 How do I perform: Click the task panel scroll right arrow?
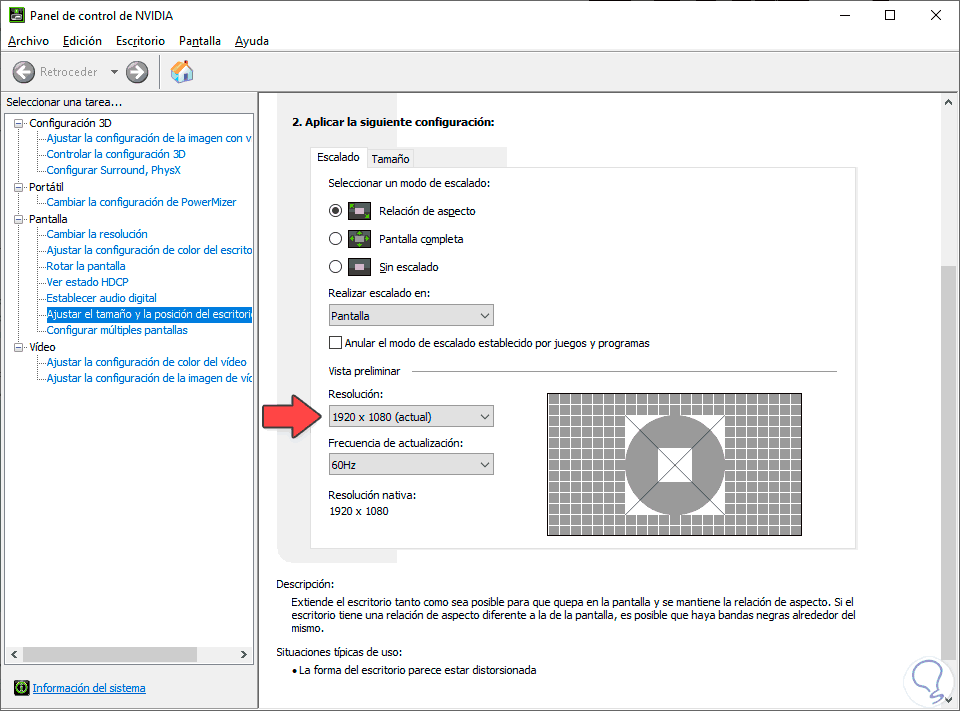click(x=243, y=654)
